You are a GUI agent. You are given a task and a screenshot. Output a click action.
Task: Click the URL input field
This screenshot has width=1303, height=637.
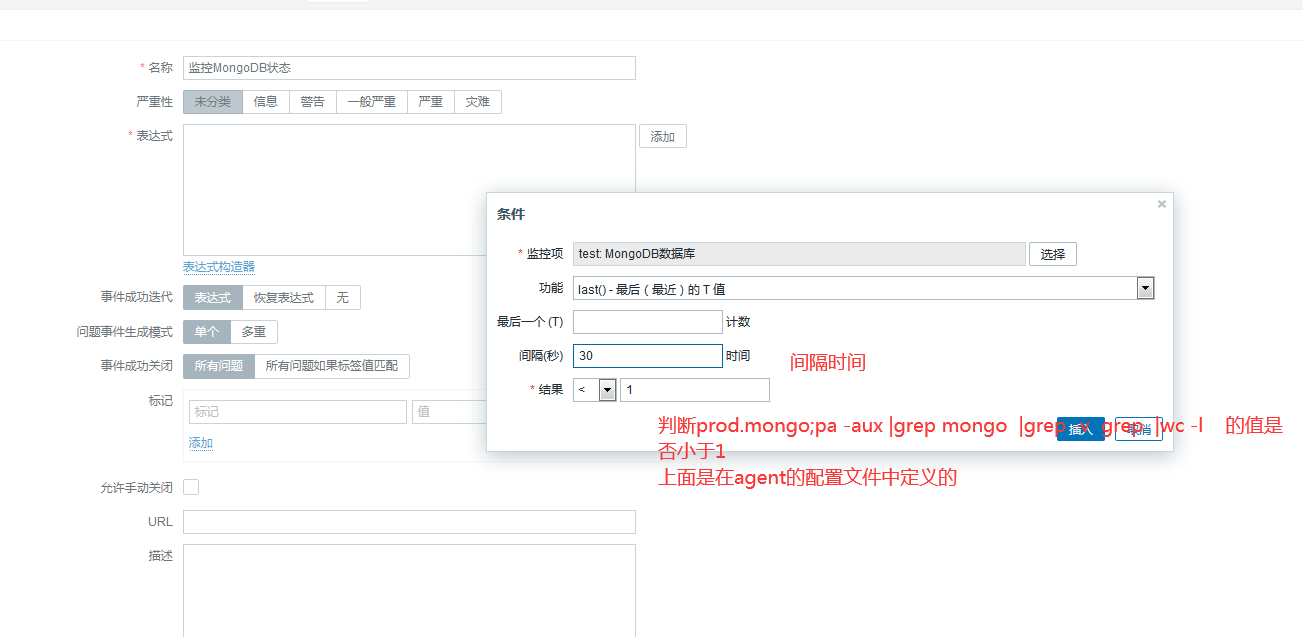point(409,522)
